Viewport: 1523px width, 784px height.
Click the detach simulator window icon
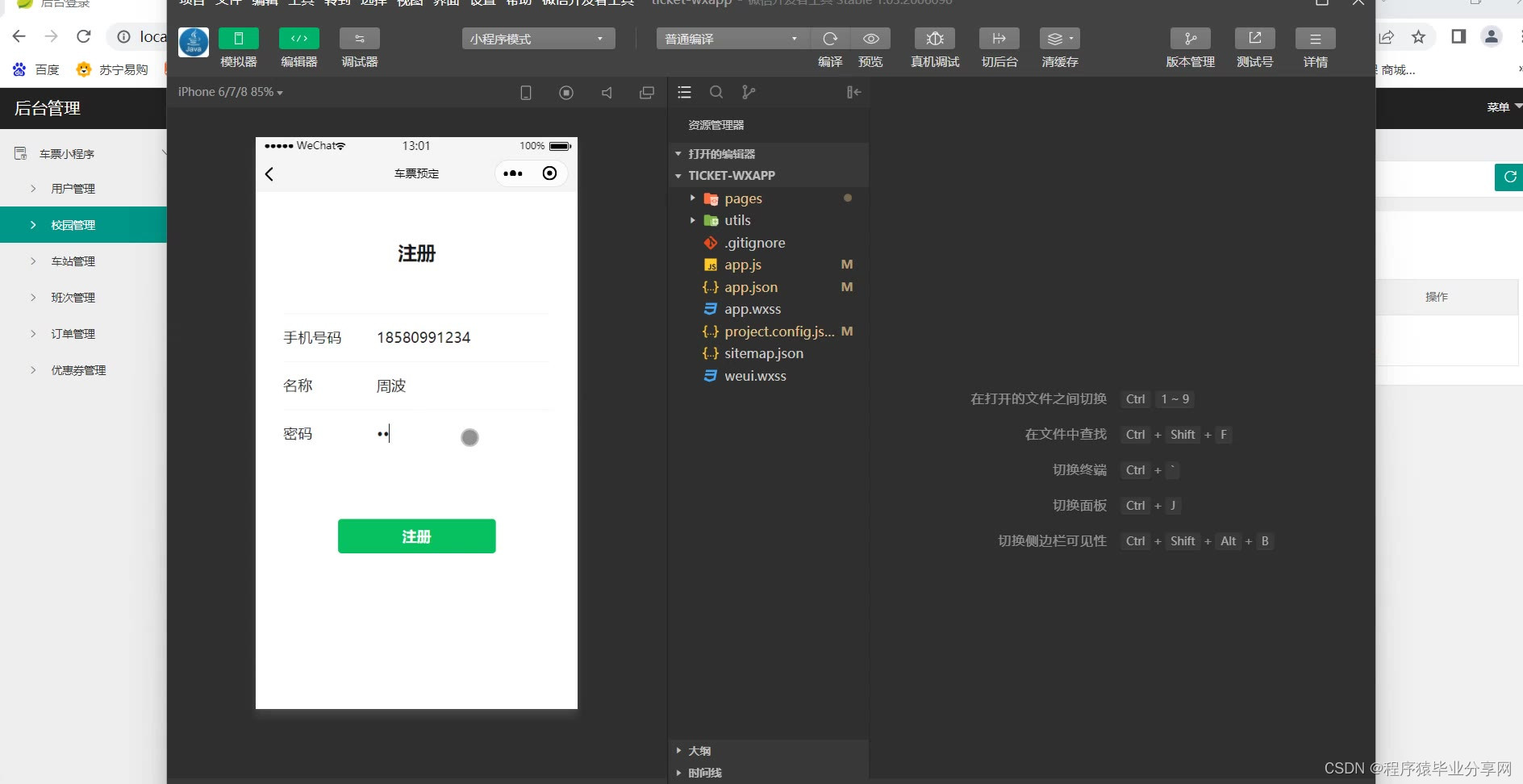(x=647, y=93)
